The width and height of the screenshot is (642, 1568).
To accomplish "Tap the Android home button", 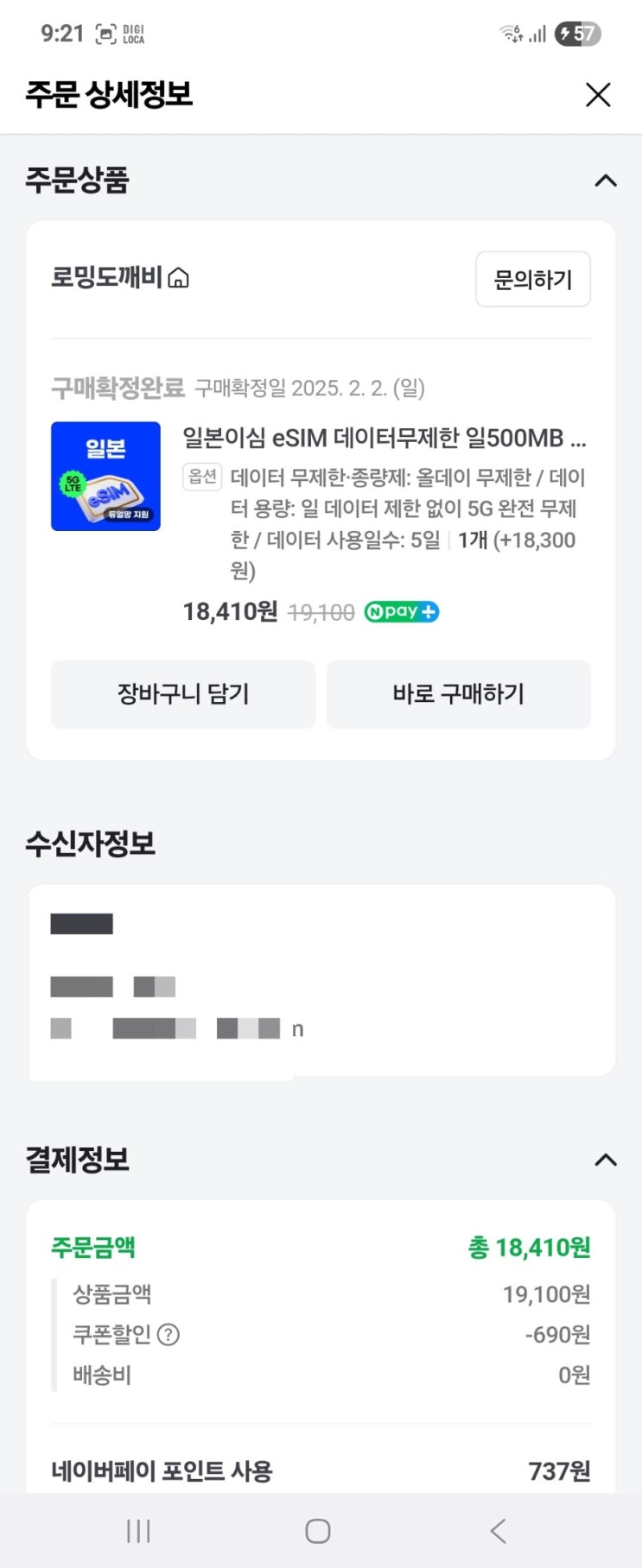I will 318,1531.
